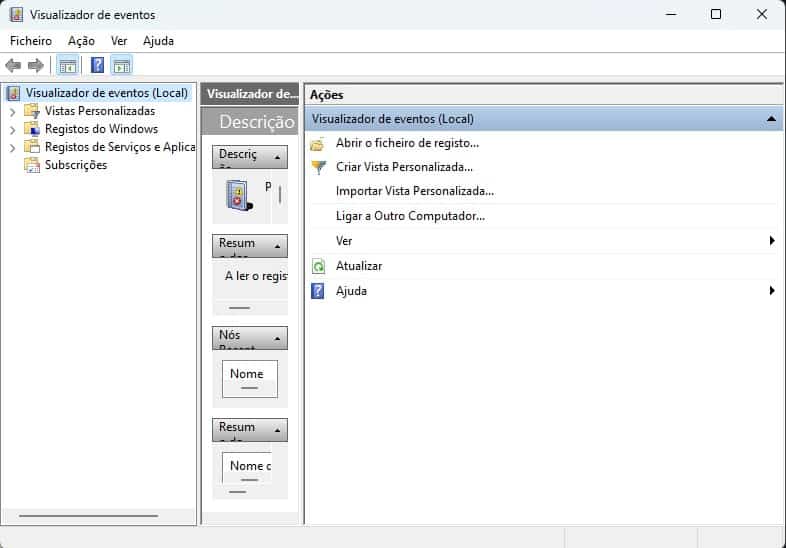The image size is (786, 548).
Task: Expand the Vistas Personalizadas tree node
Action: click(x=13, y=112)
